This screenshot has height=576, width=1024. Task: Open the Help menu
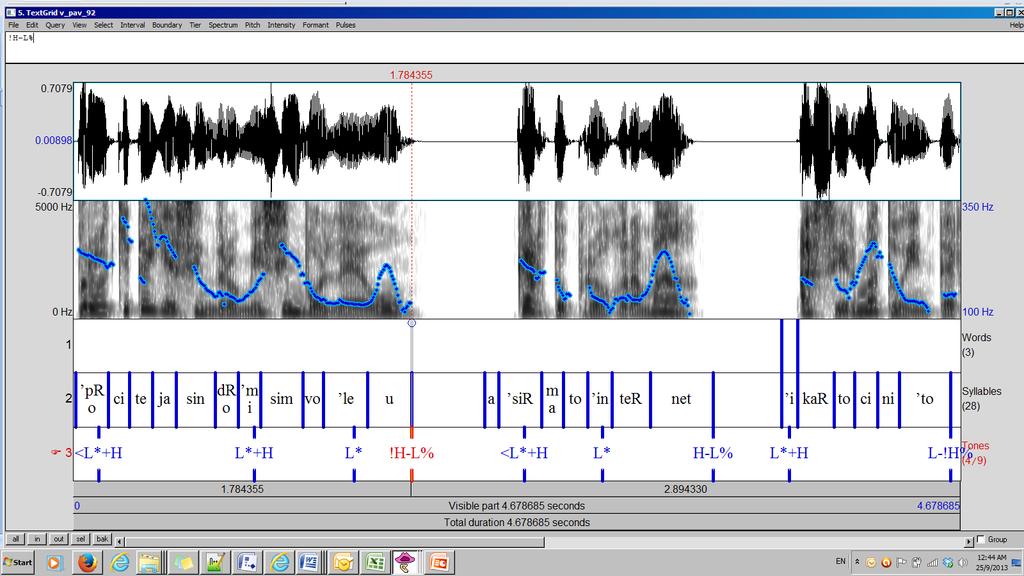[1016, 25]
